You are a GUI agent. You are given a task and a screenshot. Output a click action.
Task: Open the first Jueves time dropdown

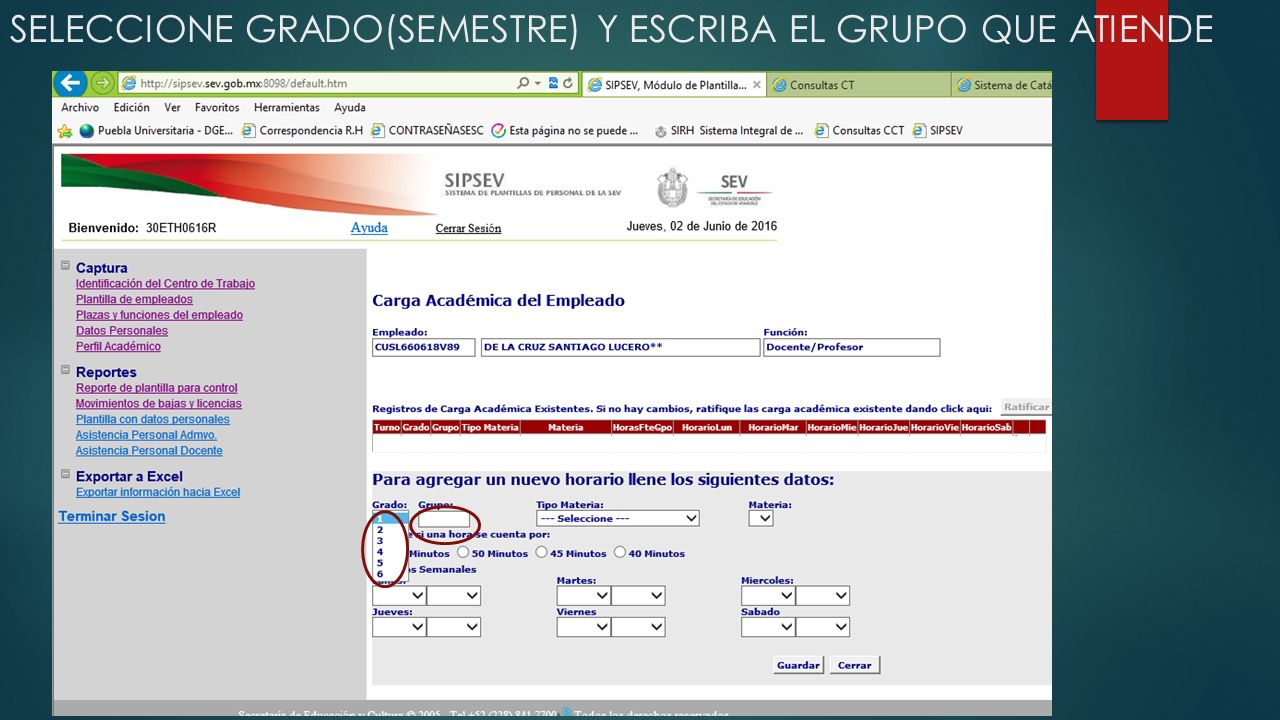399,627
